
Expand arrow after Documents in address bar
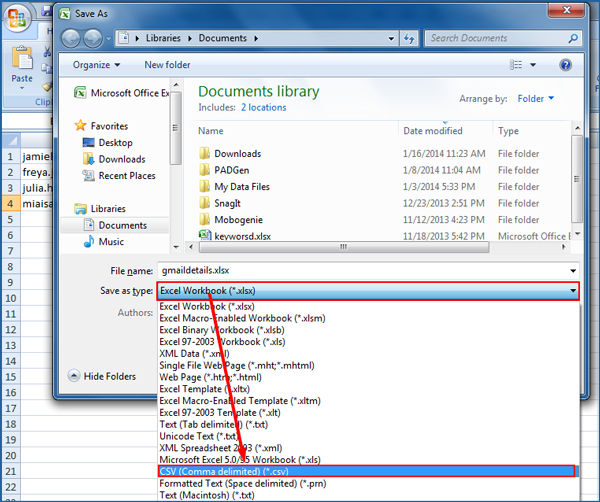coord(256,38)
